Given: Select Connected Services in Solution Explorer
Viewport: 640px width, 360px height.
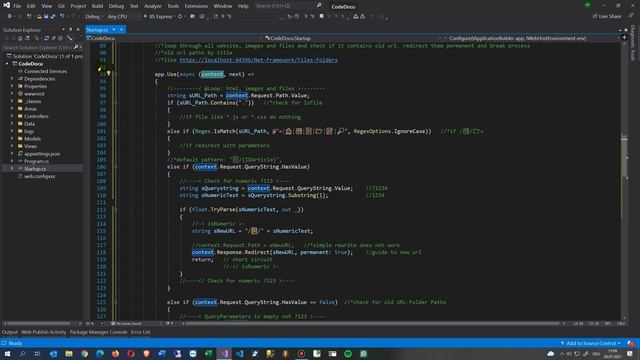Looking at the screenshot, I should tap(45, 71).
